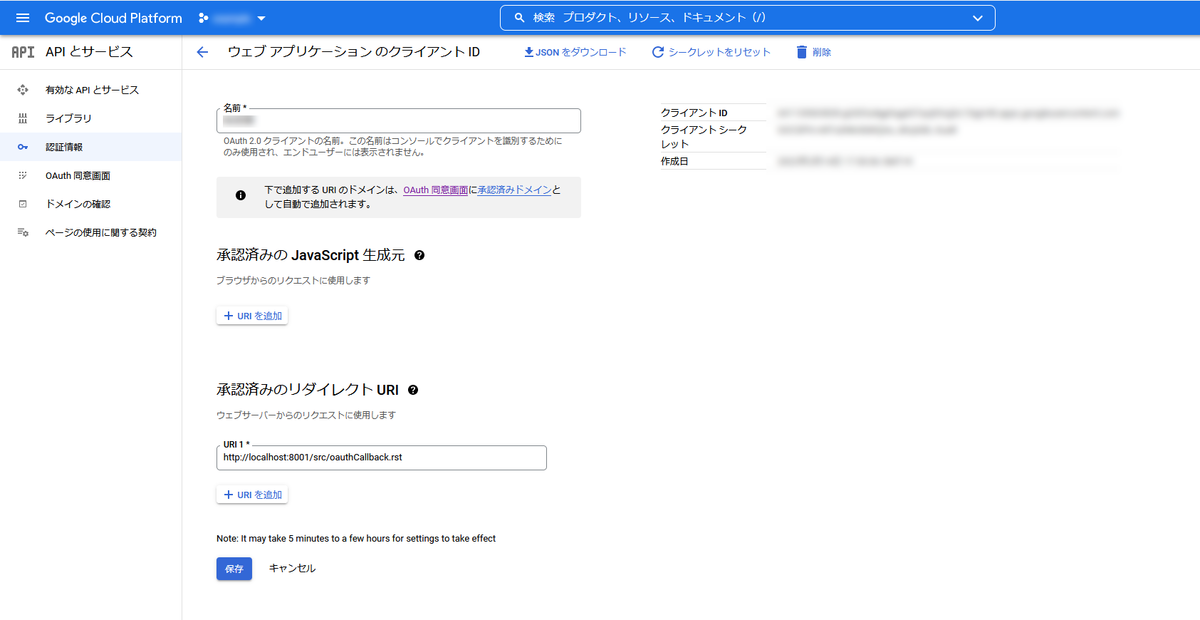The image size is (1200, 620).
Task: Click the 5 minutes settings note text
Action: pyautogui.click(x=356, y=538)
